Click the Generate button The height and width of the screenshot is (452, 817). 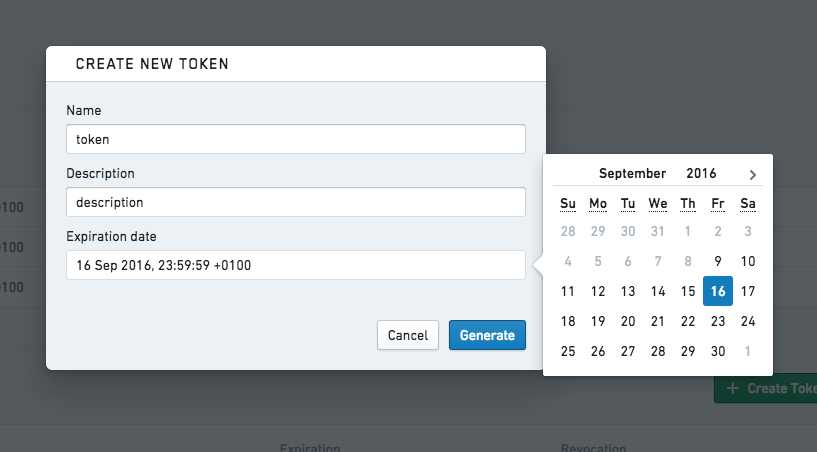tap(487, 335)
